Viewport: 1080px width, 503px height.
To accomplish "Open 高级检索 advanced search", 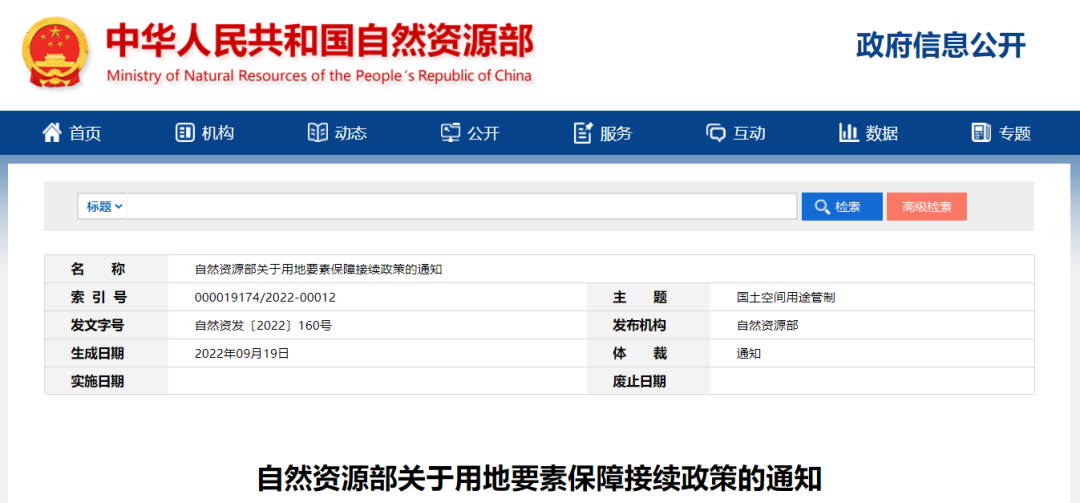I will click(926, 207).
